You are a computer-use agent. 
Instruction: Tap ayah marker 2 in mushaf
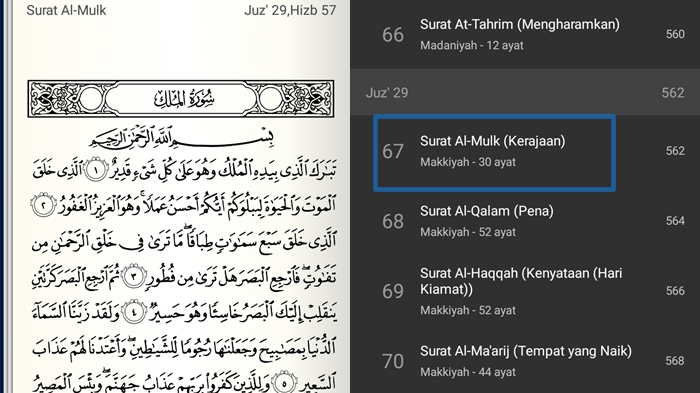click(x=43, y=205)
